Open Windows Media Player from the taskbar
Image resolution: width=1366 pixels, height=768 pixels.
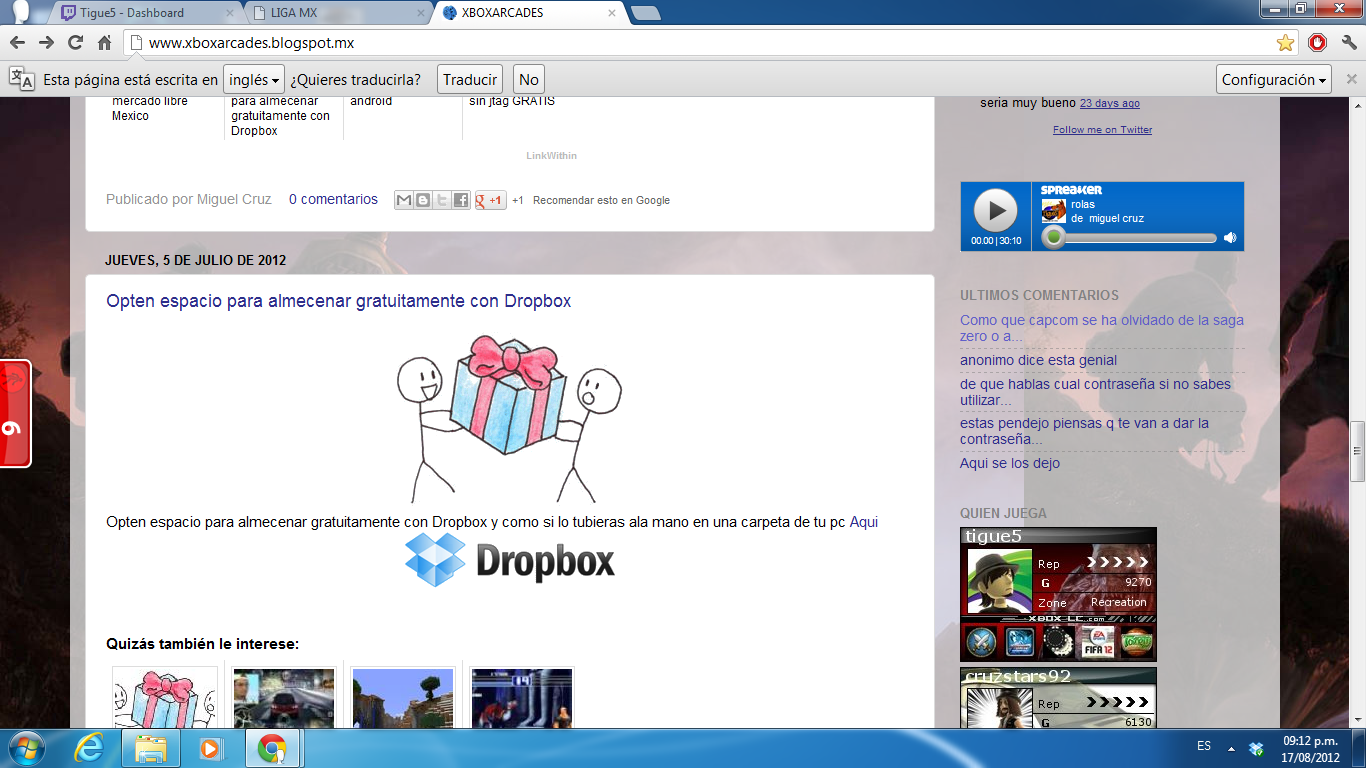(210, 748)
